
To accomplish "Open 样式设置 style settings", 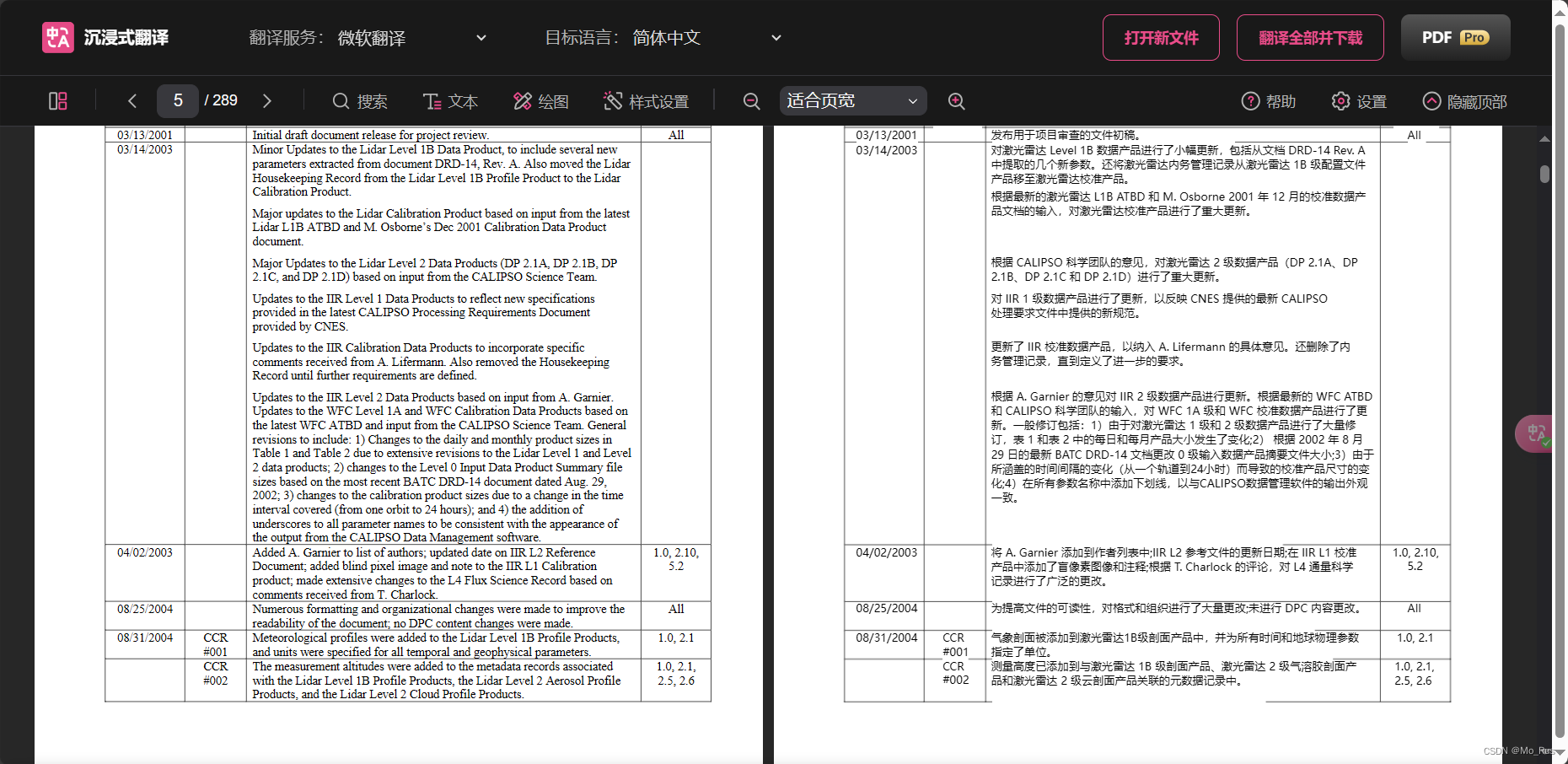I will (x=647, y=101).
